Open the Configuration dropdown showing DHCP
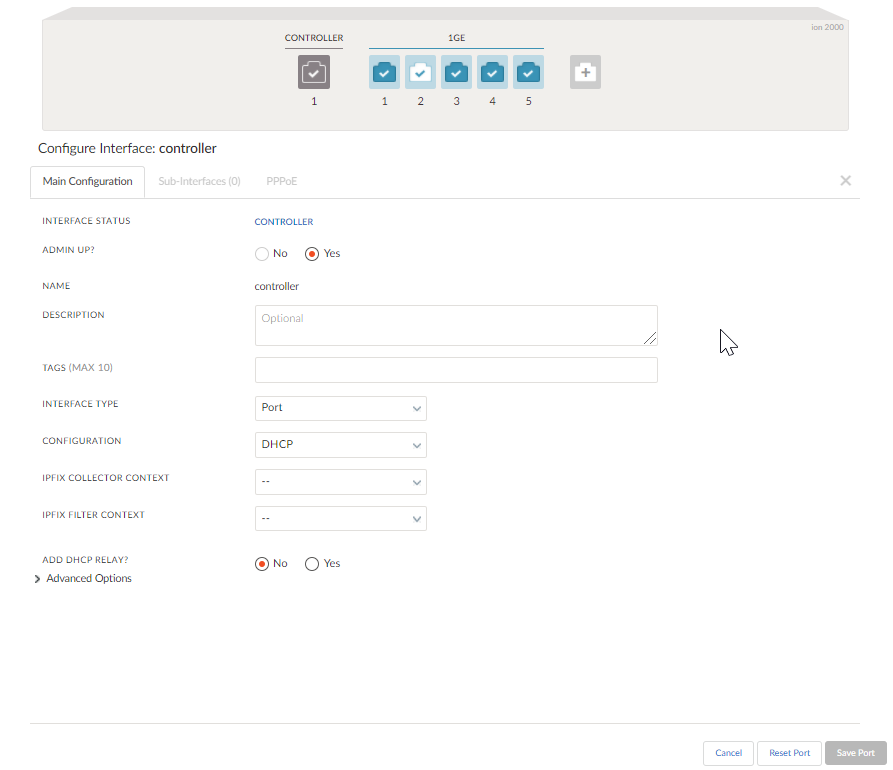 pyautogui.click(x=340, y=444)
